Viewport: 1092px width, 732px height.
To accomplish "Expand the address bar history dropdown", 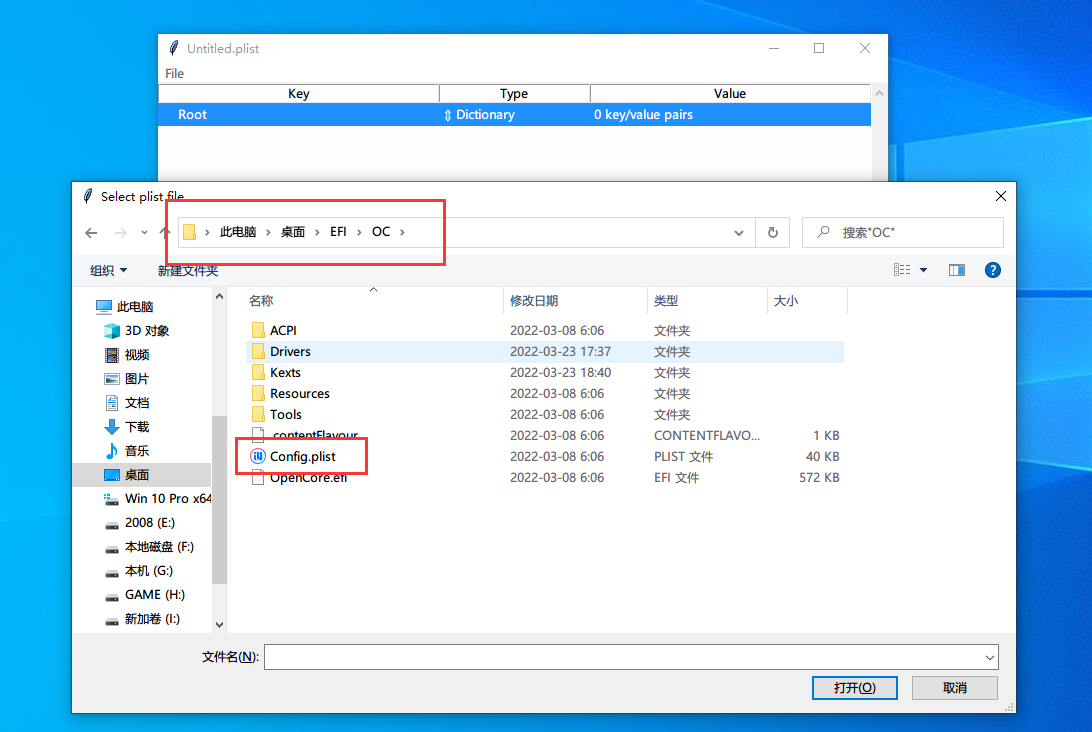I will point(739,233).
